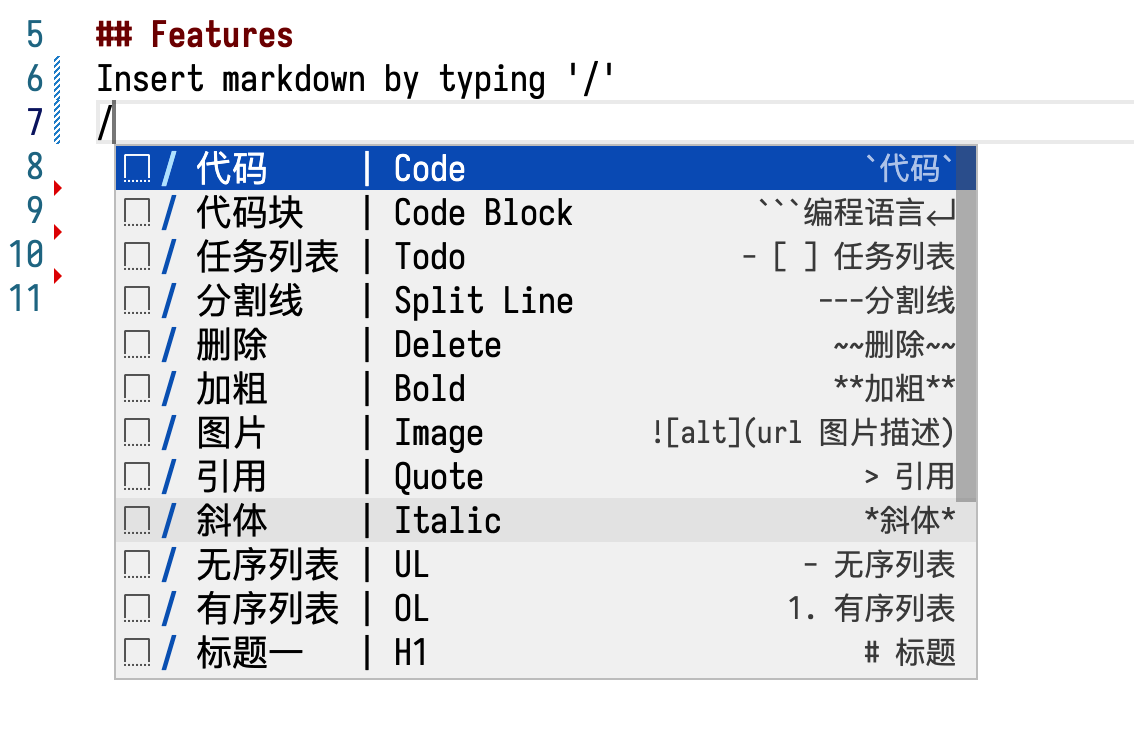Insert the 图片 Image item
Image resolution: width=1134 pixels, height=744 pixels.
pos(535,432)
